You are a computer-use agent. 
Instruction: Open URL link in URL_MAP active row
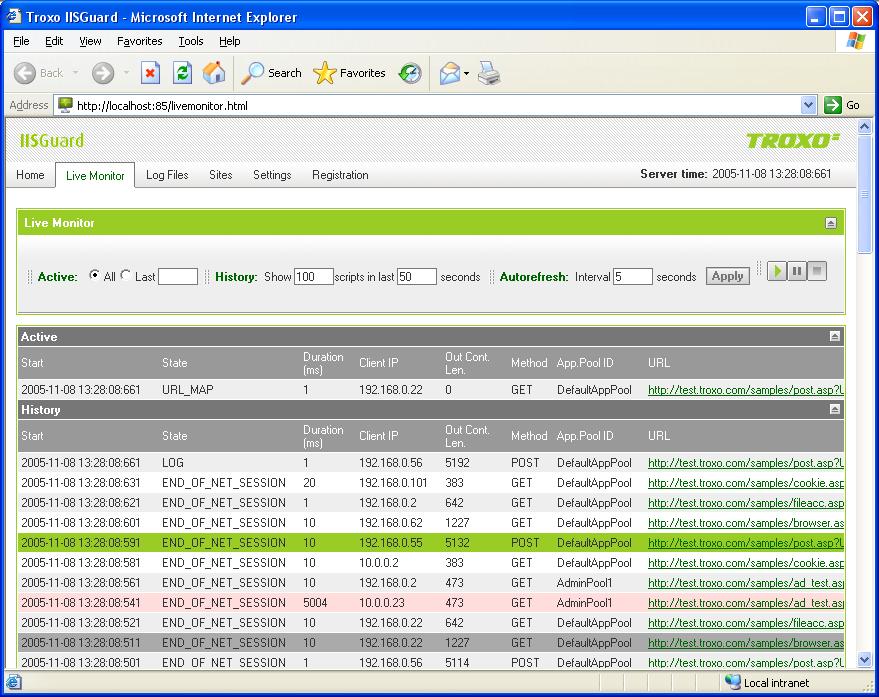click(746, 390)
